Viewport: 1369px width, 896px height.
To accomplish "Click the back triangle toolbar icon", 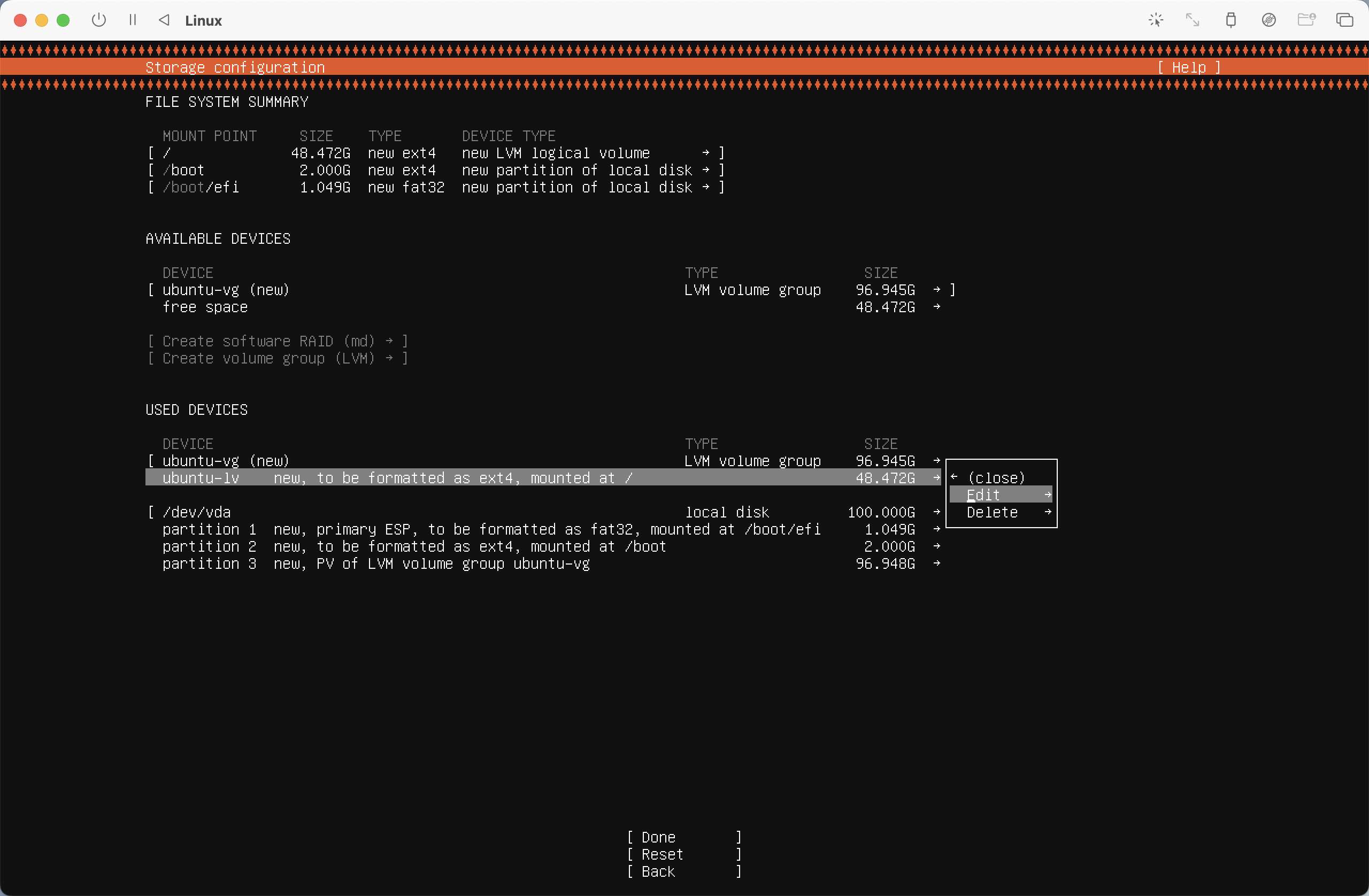I will 164,20.
